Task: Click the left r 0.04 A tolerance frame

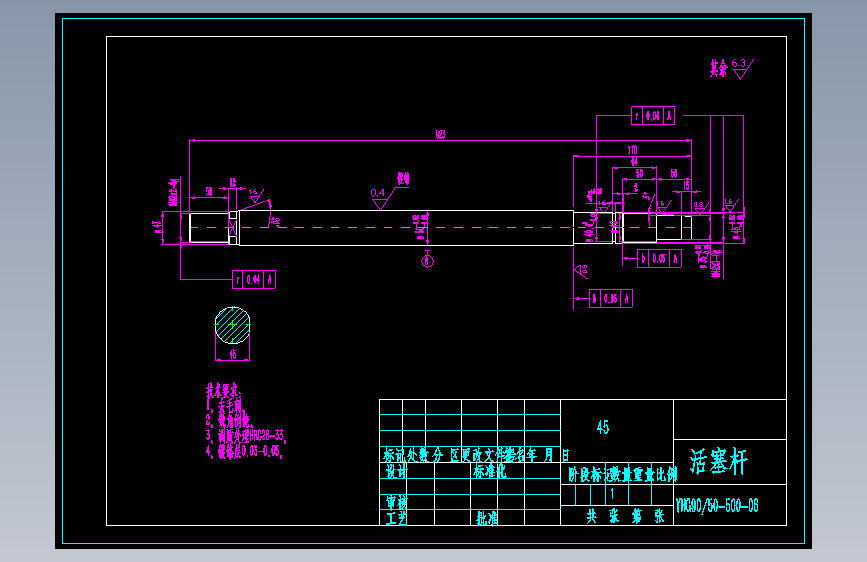Action: [254, 279]
